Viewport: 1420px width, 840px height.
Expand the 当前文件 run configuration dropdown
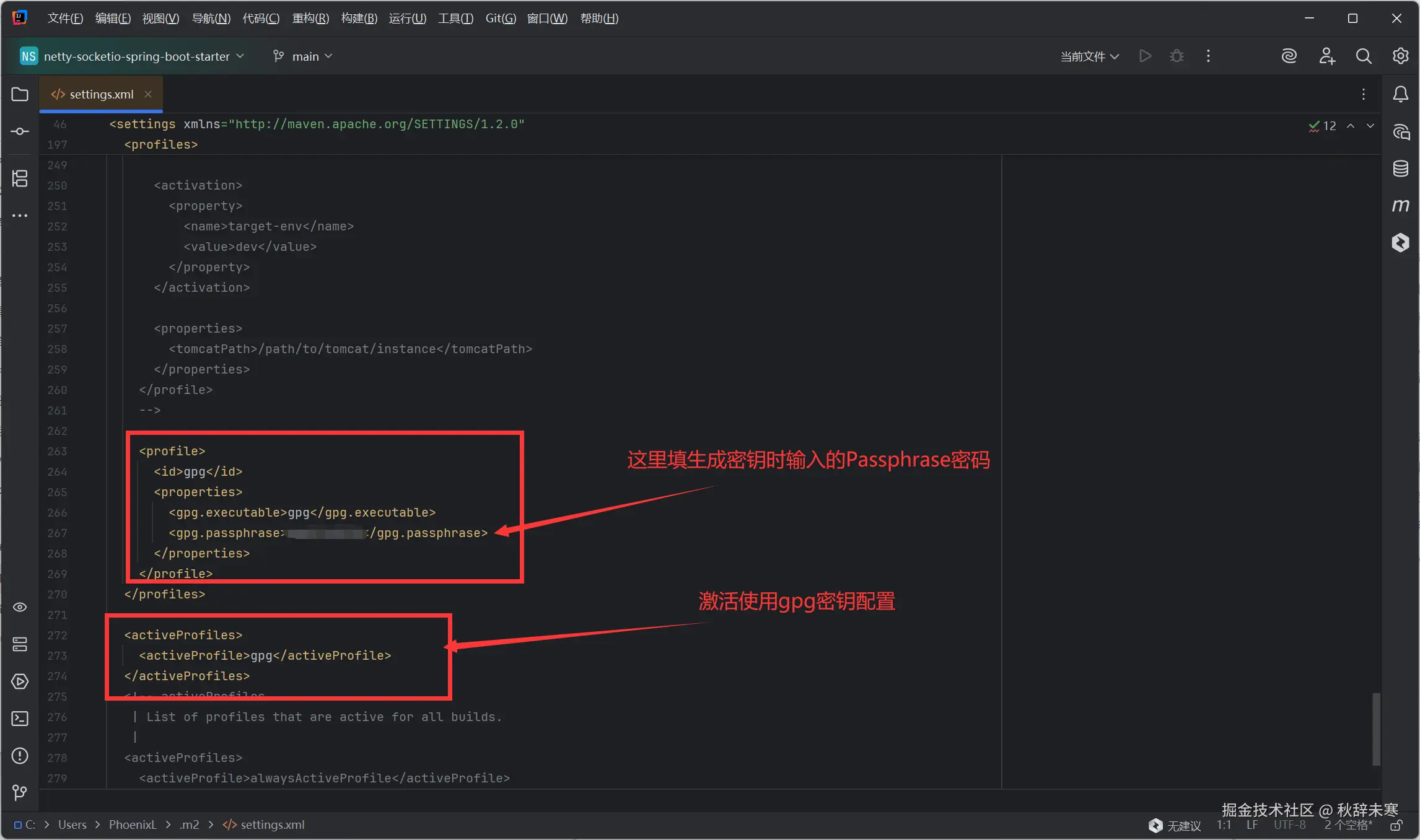coord(1089,56)
